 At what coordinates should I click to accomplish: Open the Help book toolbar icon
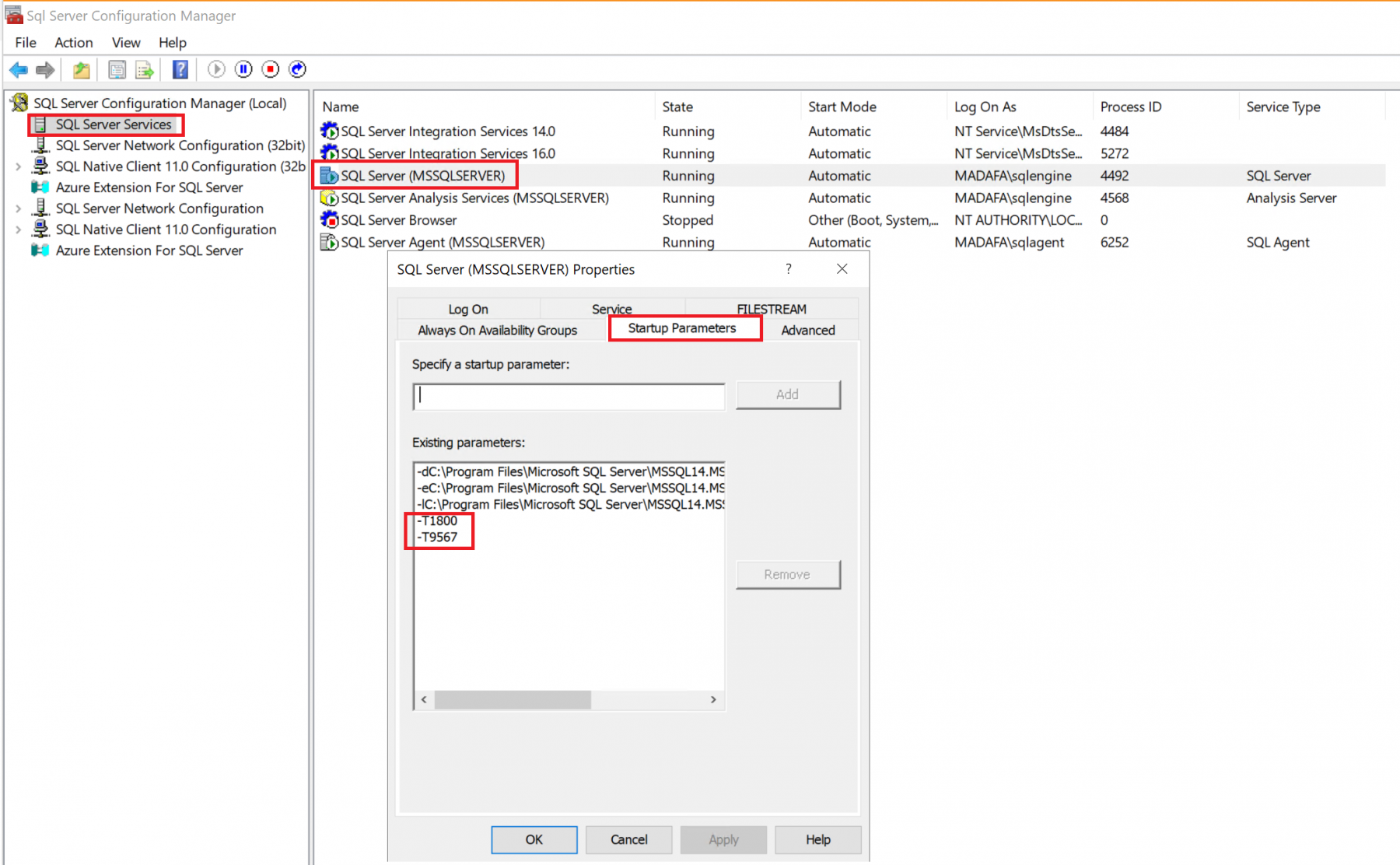click(x=180, y=70)
